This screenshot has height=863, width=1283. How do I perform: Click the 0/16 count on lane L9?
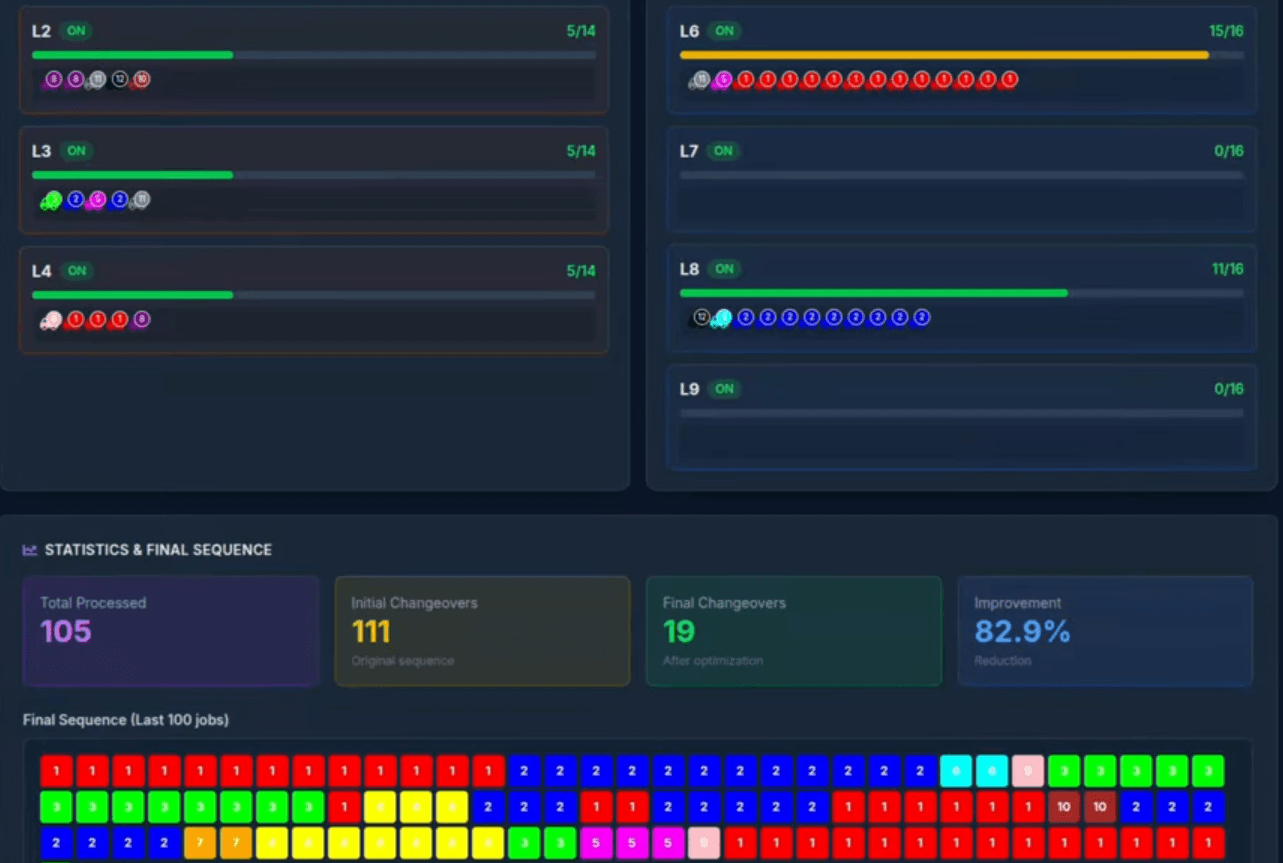coord(1229,389)
